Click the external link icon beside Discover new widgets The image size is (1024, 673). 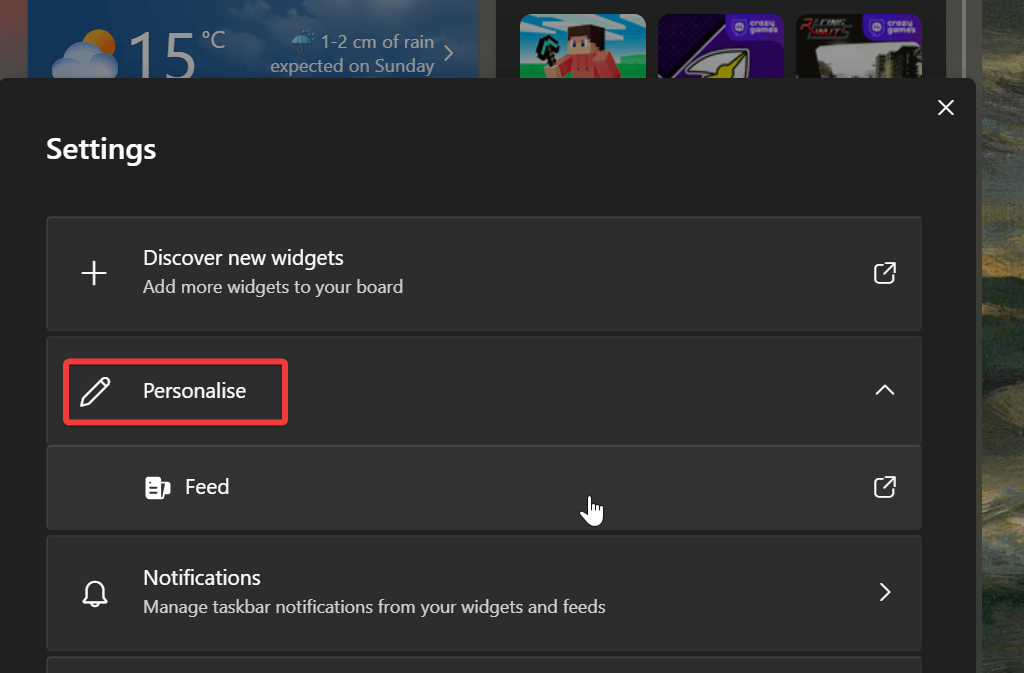[884, 273]
